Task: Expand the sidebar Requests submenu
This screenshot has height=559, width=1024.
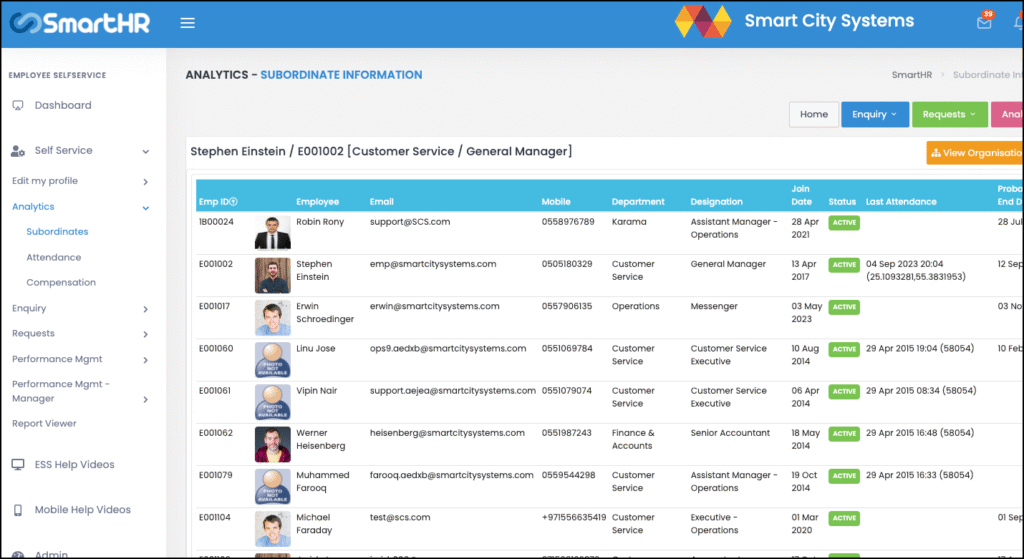Action: click(x=146, y=334)
